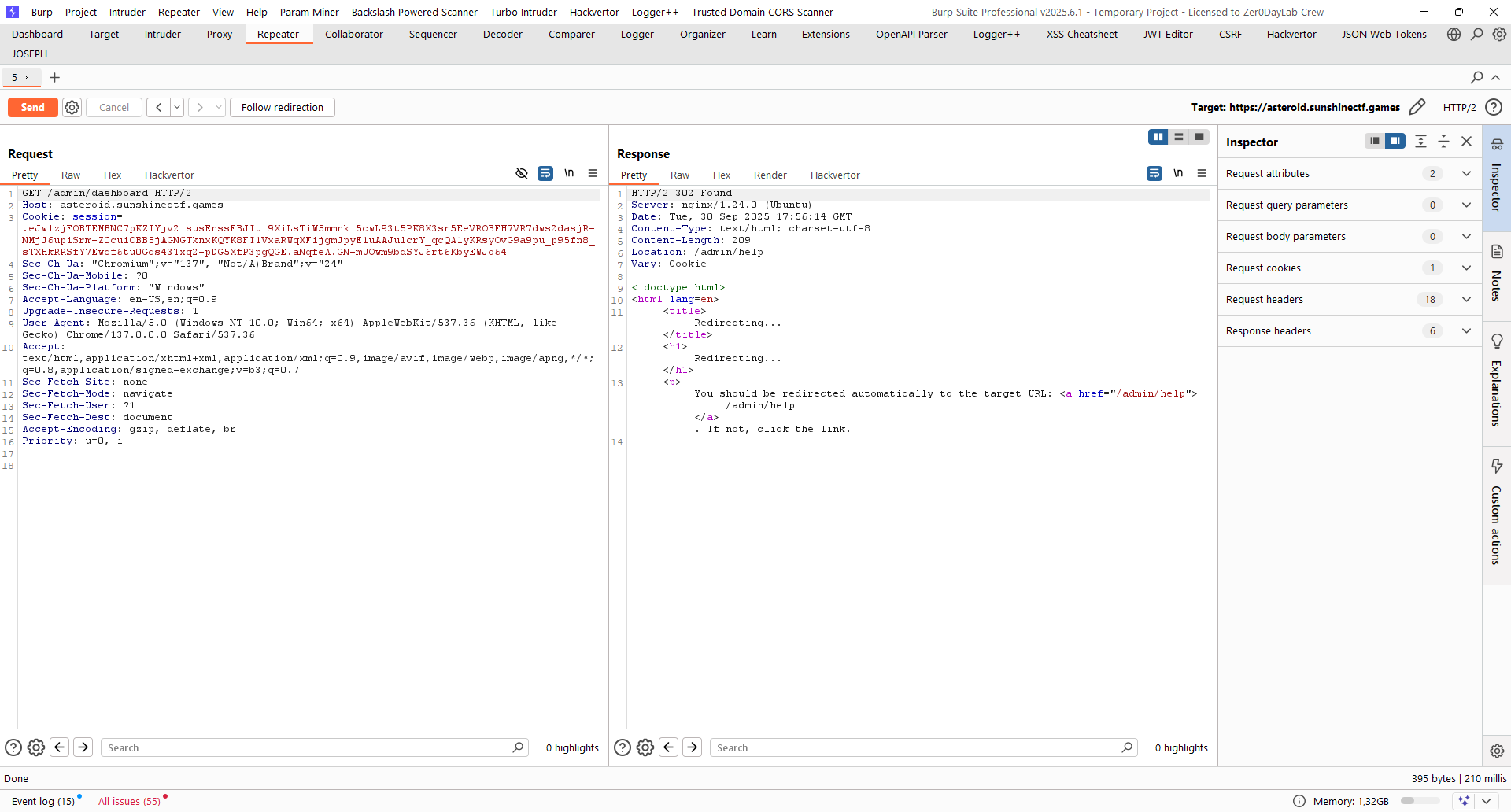Jump to previous match in Request search

pyautogui.click(x=60, y=747)
